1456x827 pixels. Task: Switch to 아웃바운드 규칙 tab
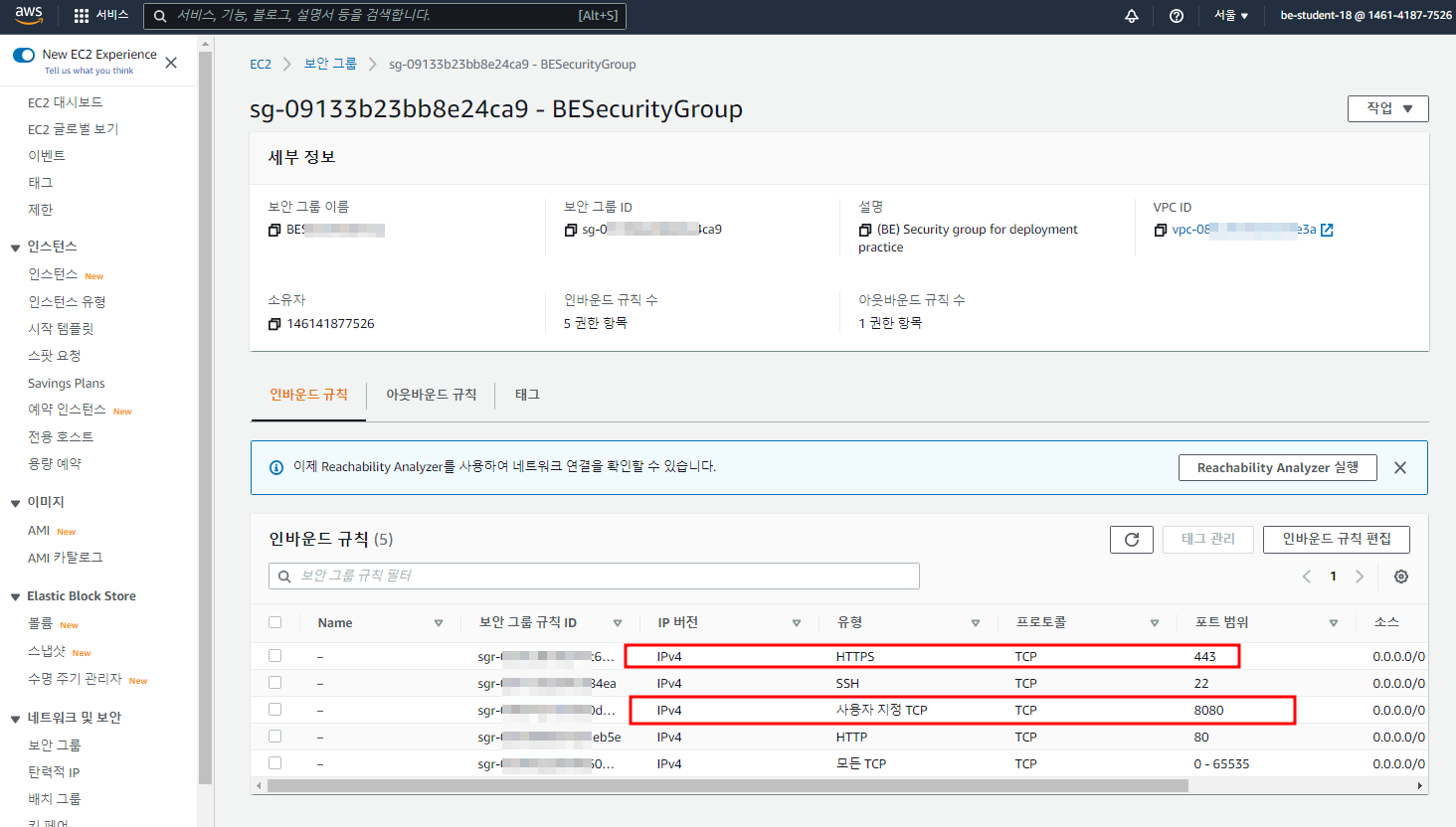coord(432,396)
